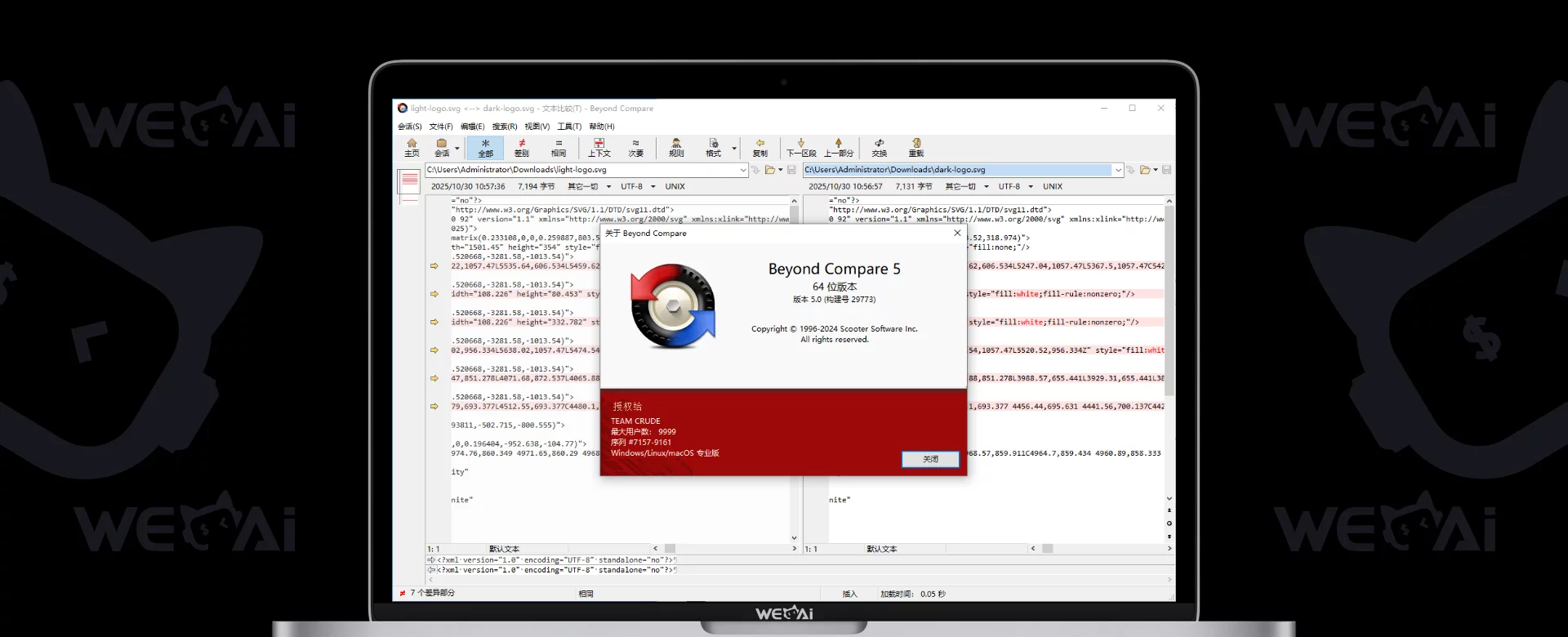The height and width of the screenshot is (637, 1568).
Task: Click the previous-difference marker beside right scrollbar
Action: (1169, 510)
